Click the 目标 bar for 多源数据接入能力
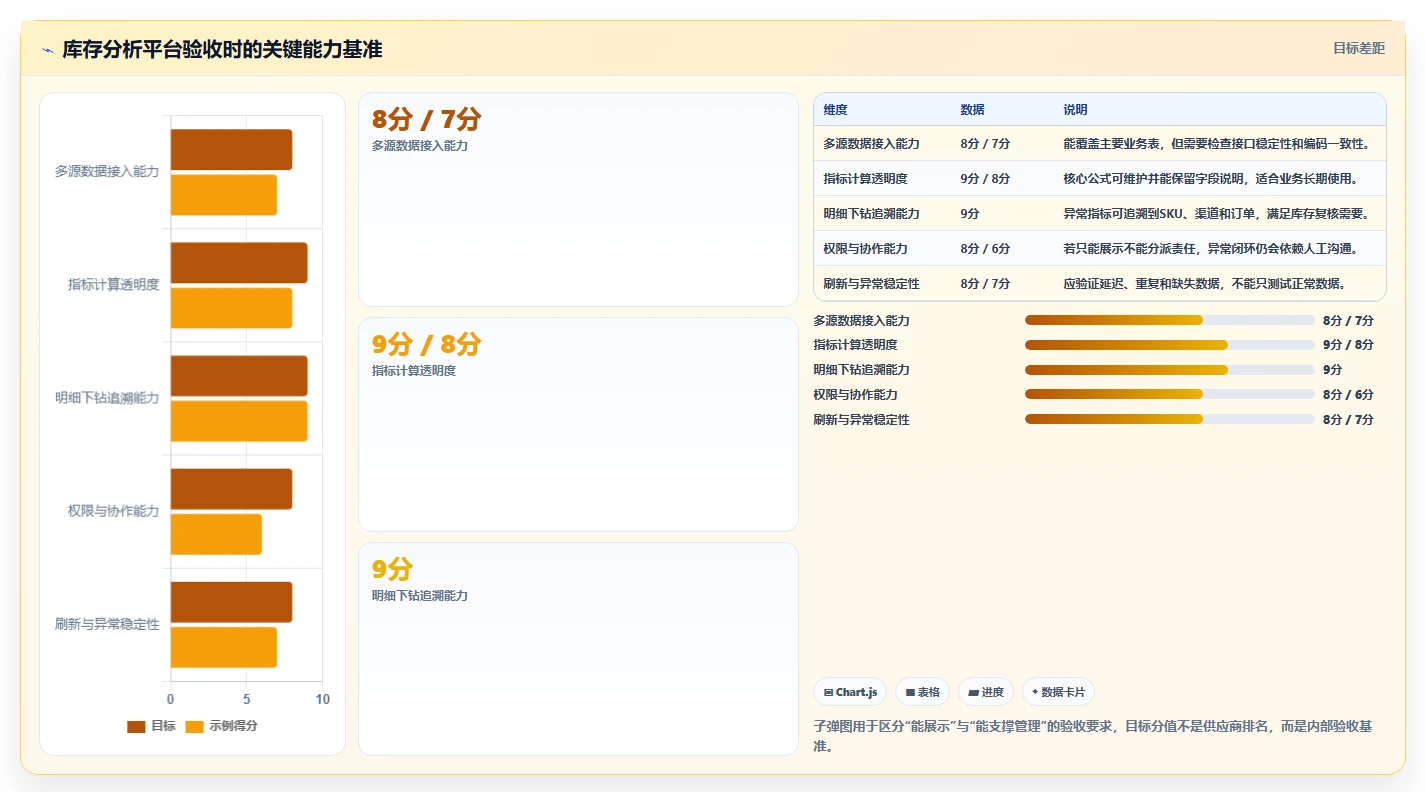The width and height of the screenshot is (1426, 792). (231, 150)
